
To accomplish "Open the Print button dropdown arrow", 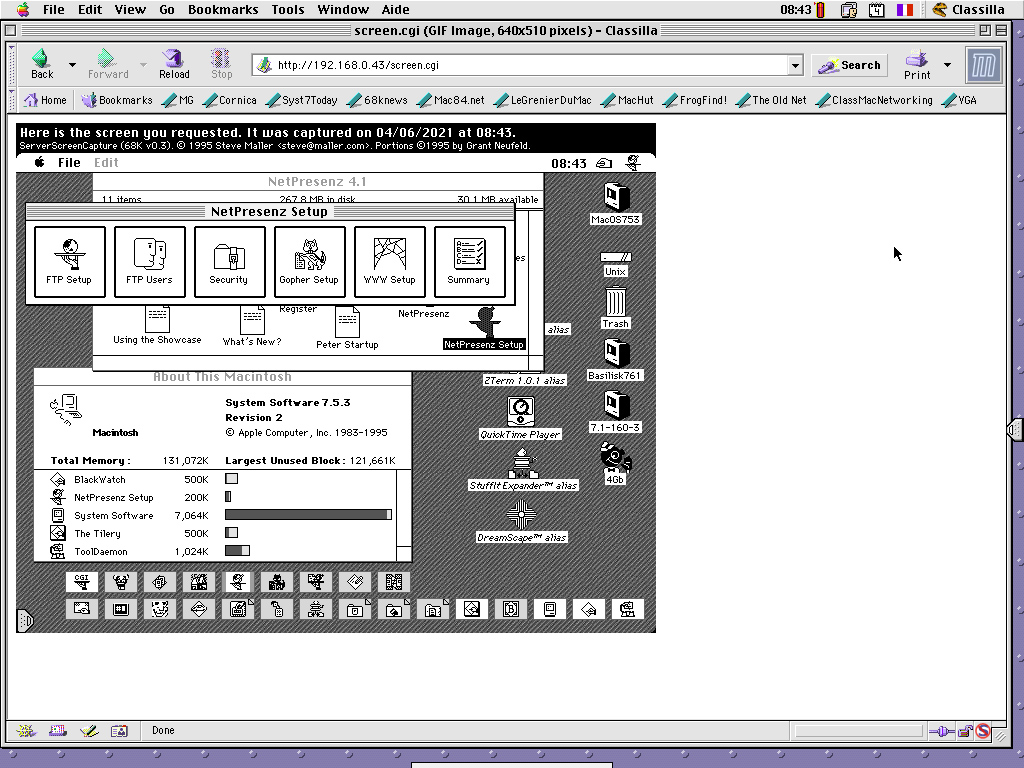I will click(x=947, y=65).
